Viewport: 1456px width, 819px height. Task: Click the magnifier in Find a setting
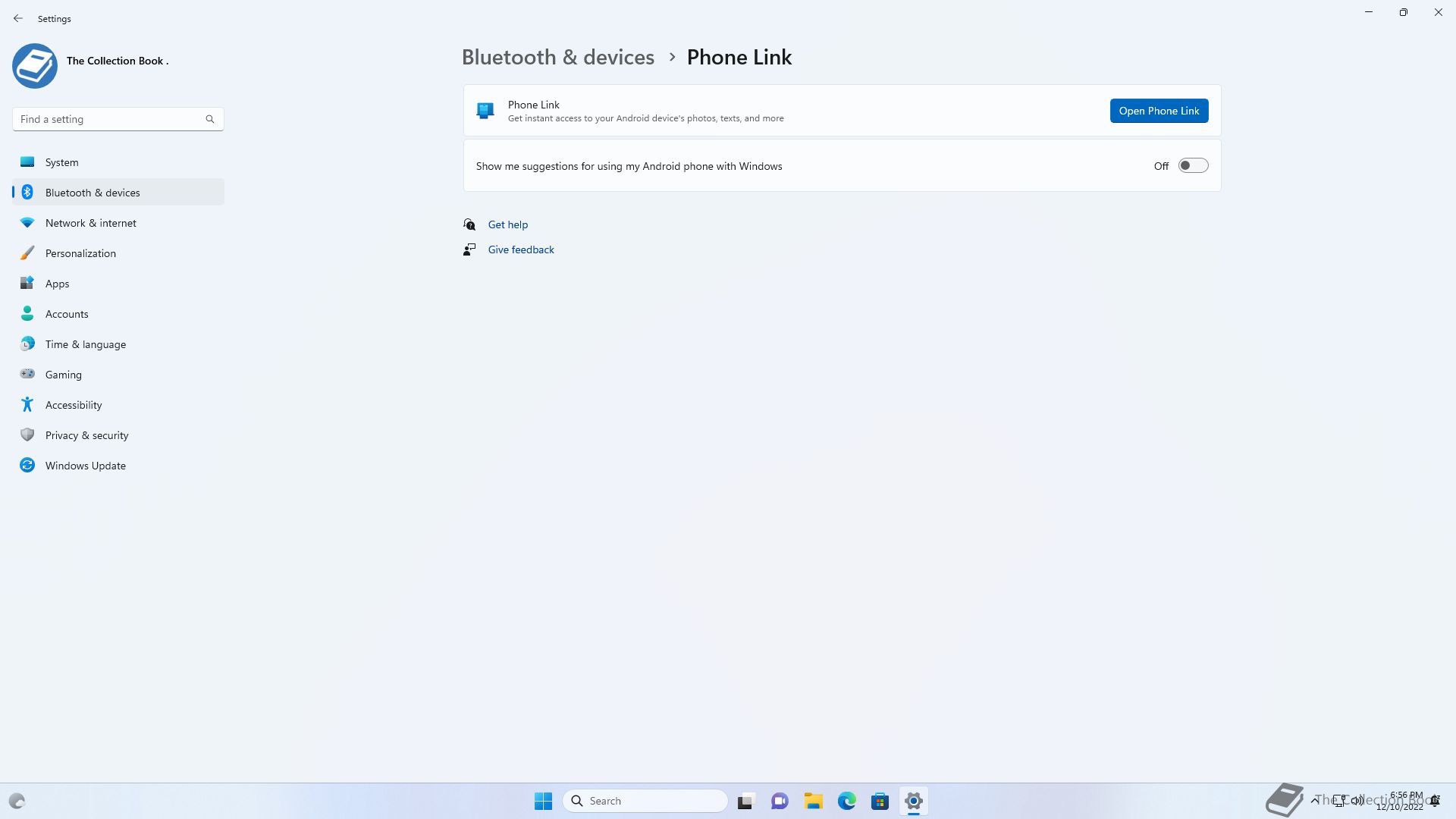(x=210, y=119)
